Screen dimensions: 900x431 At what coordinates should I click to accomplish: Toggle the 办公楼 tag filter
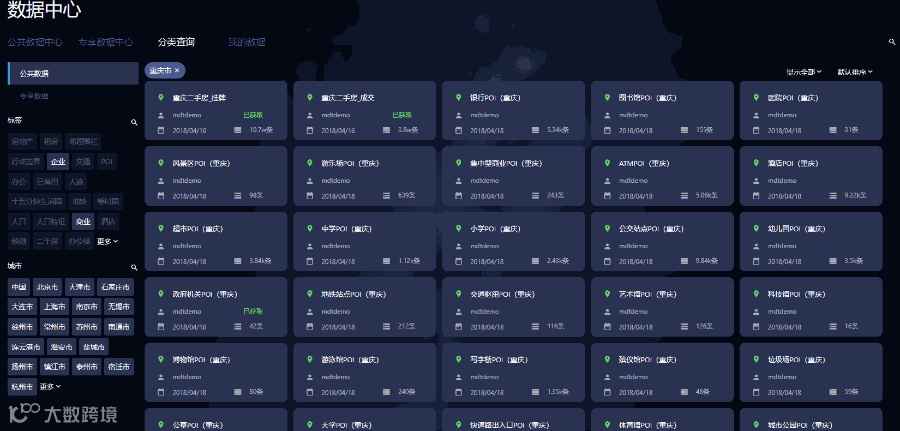click(x=79, y=241)
